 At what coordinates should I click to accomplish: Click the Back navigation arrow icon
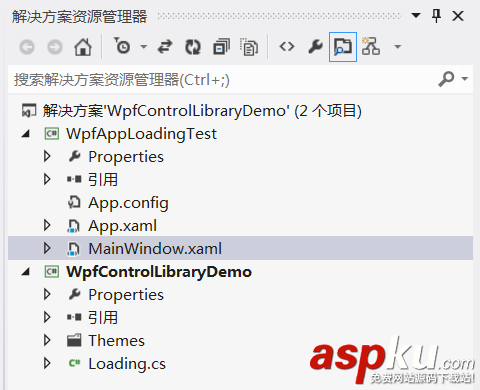pos(27,47)
